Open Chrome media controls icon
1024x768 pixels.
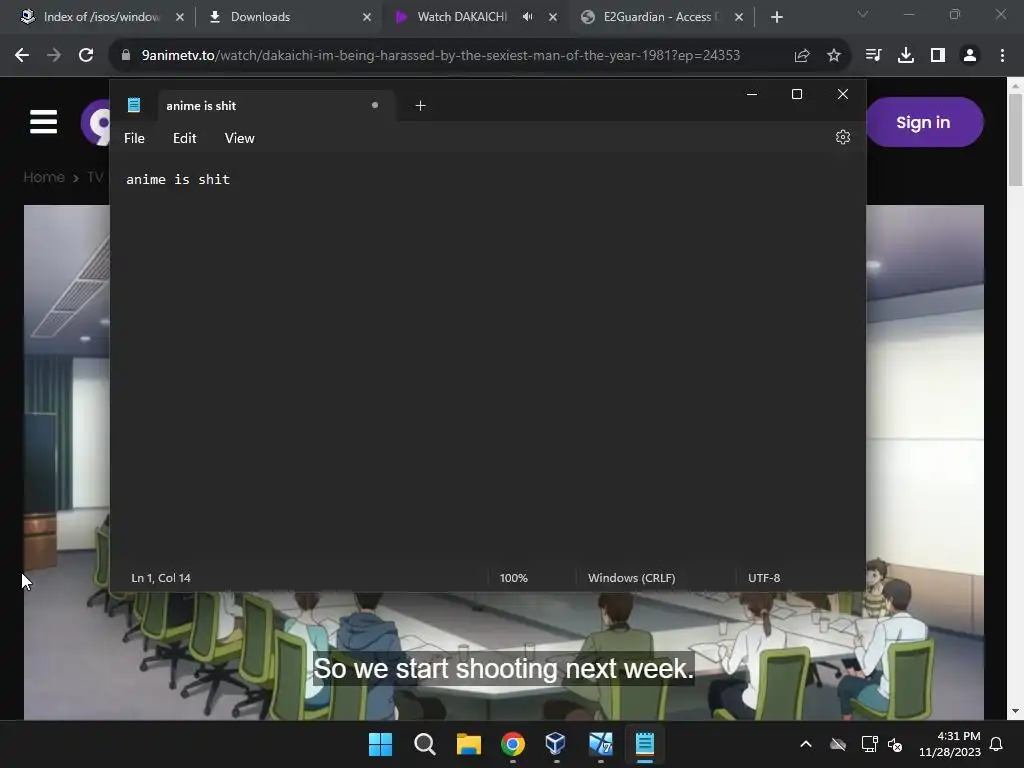[x=873, y=56]
